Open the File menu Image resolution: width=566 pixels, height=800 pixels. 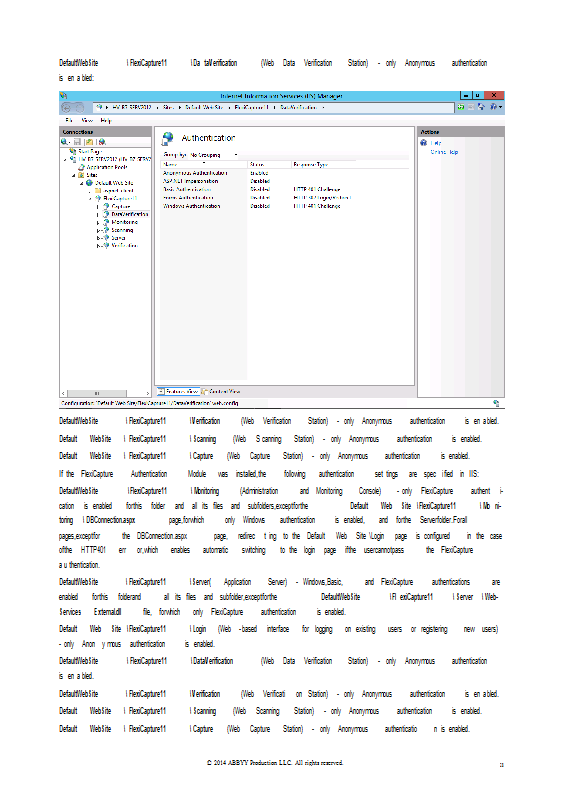[x=68, y=120]
